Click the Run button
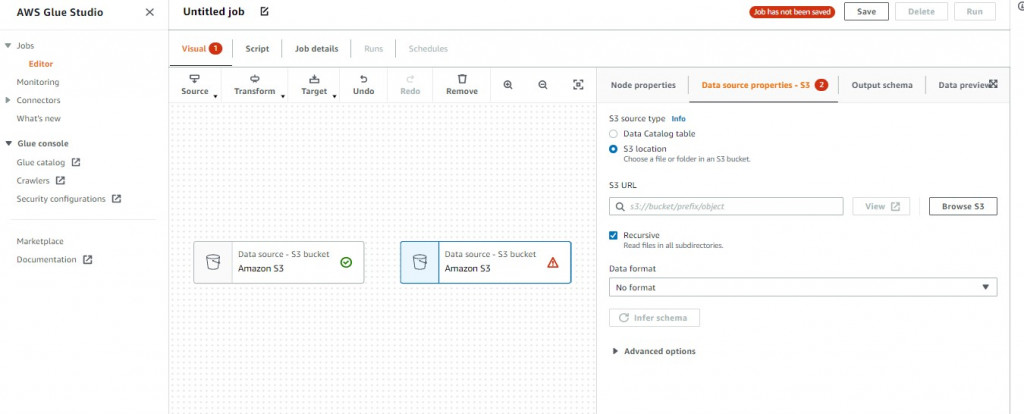The height and width of the screenshot is (414, 1024). tap(974, 12)
